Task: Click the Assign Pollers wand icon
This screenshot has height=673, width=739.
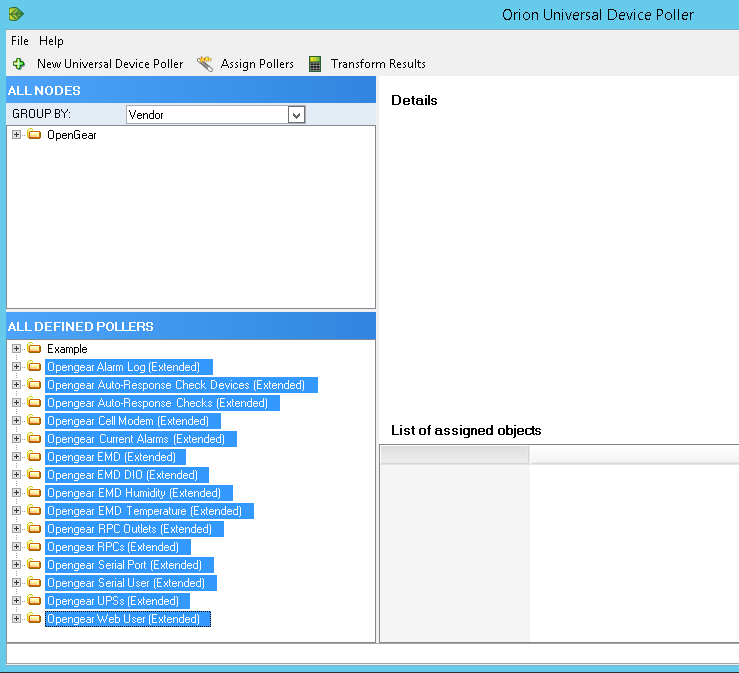Action: pyautogui.click(x=205, y=64)
